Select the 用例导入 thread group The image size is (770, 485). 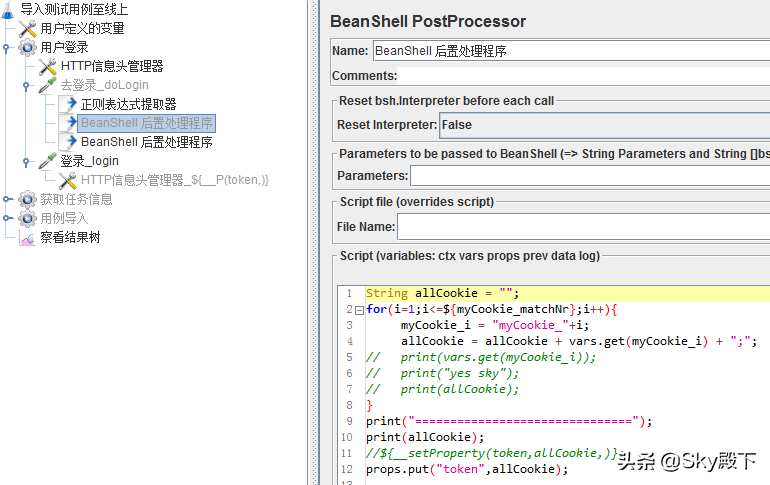point(64,218)
